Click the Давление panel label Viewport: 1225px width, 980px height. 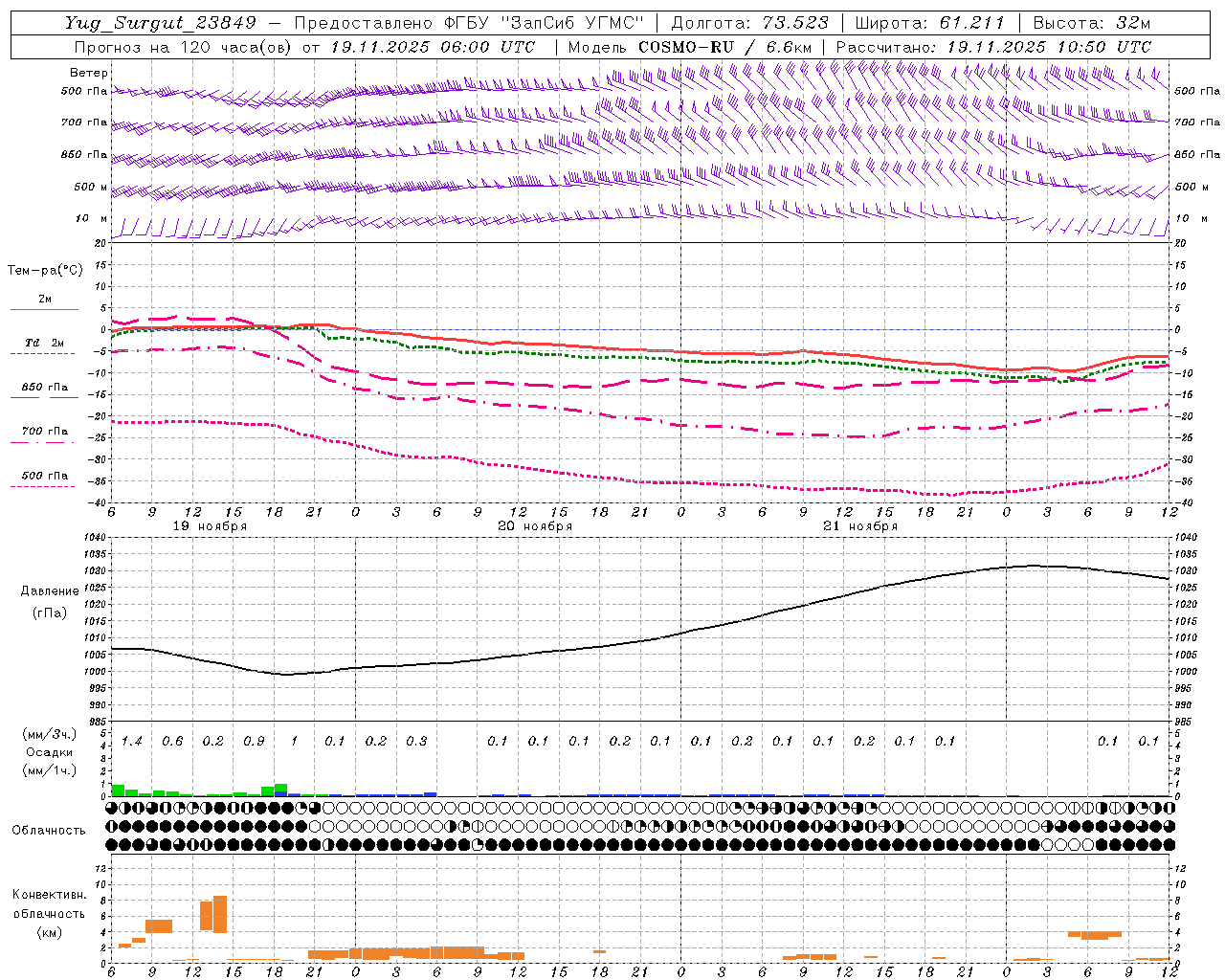tap(50, 590)
